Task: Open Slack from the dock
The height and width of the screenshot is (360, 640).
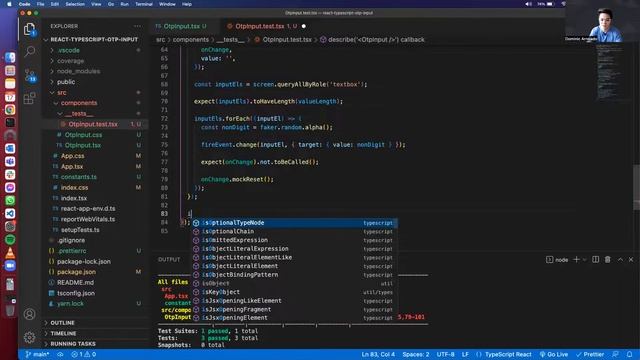Action: pos(10,175)
